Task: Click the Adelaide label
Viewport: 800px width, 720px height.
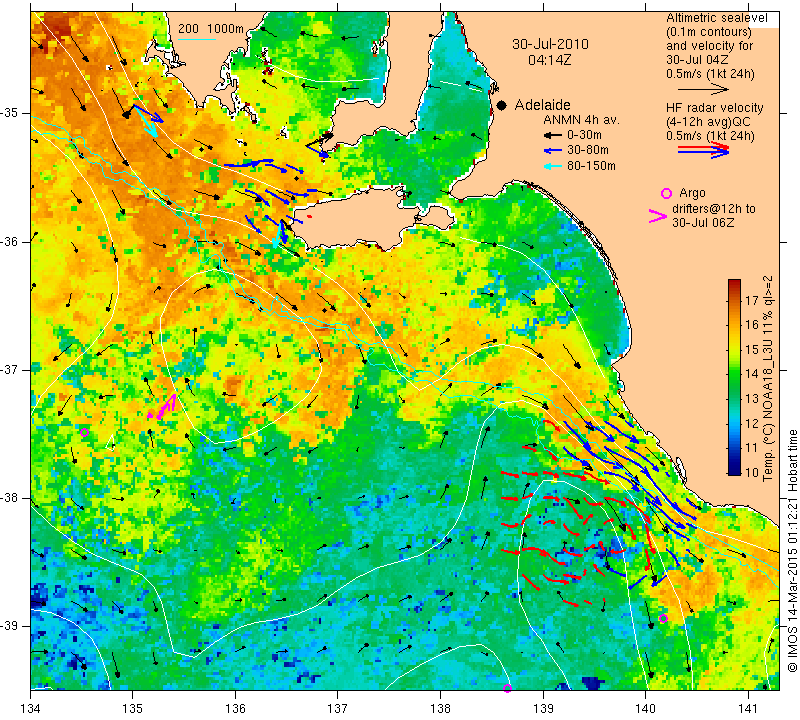Action: 542,105
